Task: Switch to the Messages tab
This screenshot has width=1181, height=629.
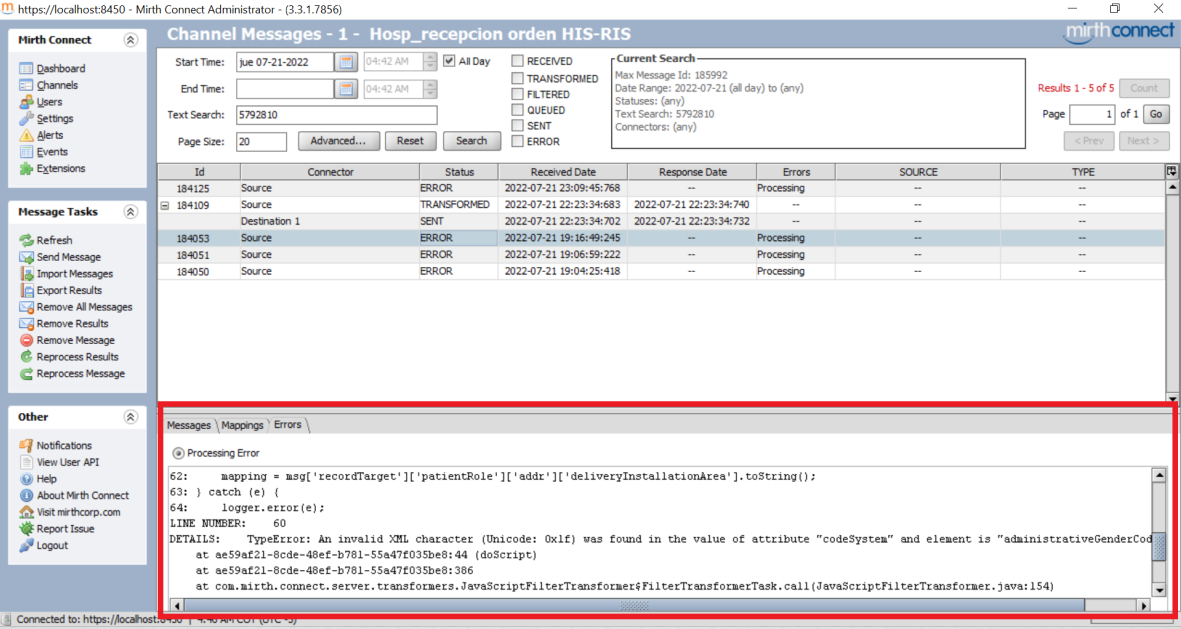Action: (189, 425)
